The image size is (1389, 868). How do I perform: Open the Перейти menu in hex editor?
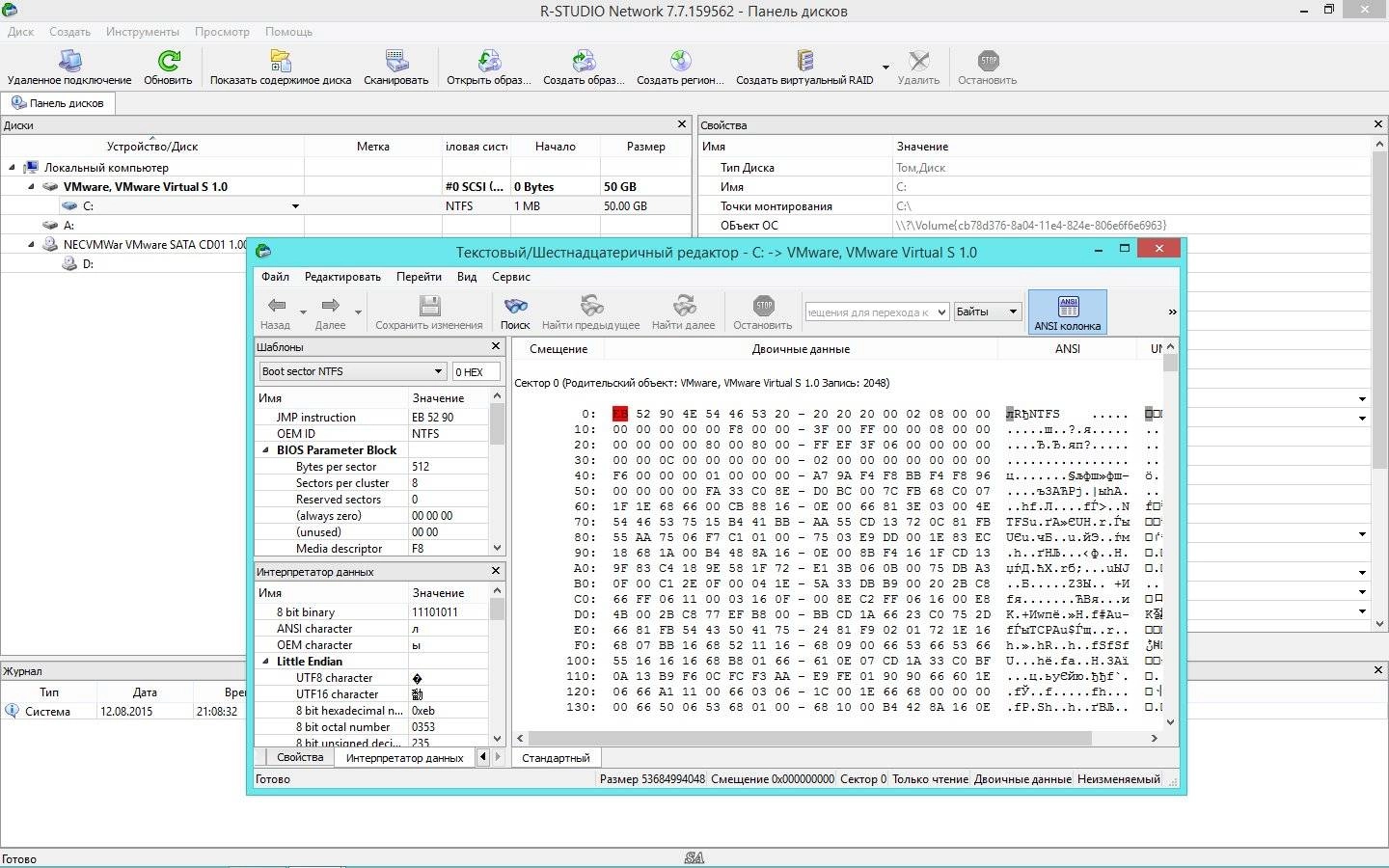419,277
